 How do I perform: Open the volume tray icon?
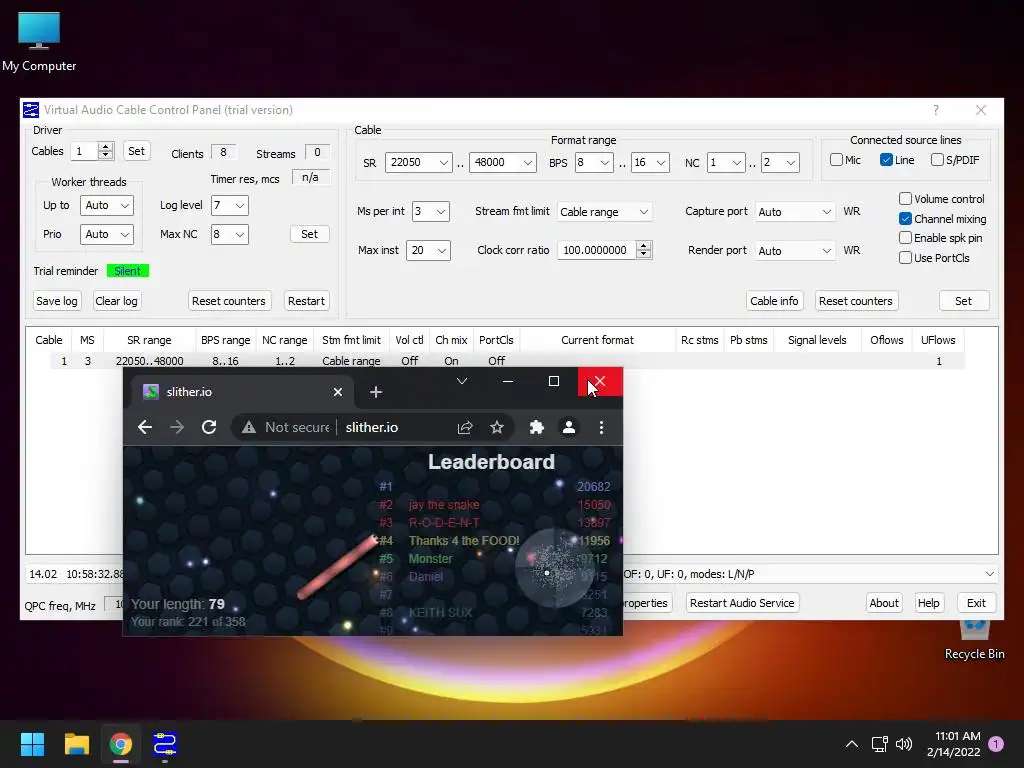click(x=904, y=744)
